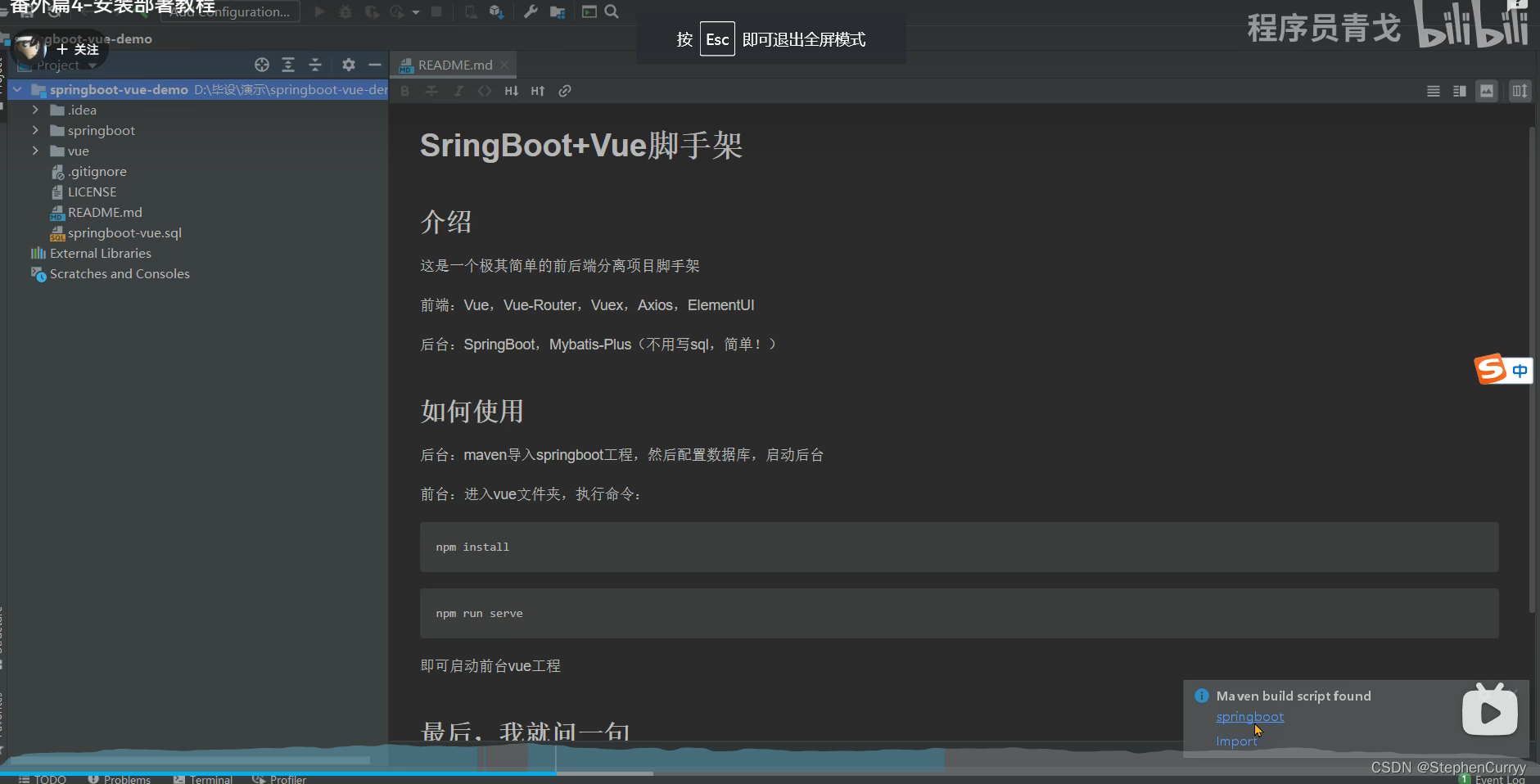
Task: Toggle italic in markdown toolbar
Action: [x=458, y=91]
